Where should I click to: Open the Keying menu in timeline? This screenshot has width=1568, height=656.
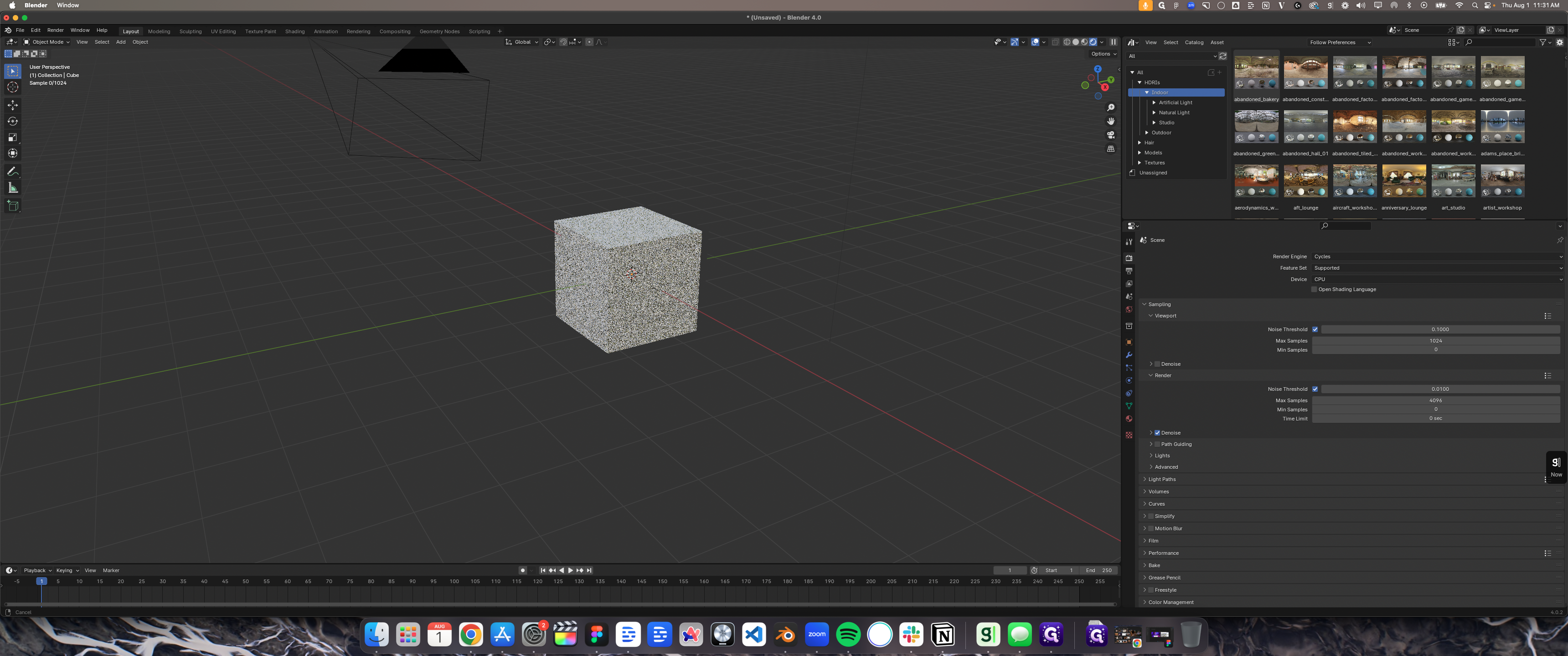tap(67, 571)
